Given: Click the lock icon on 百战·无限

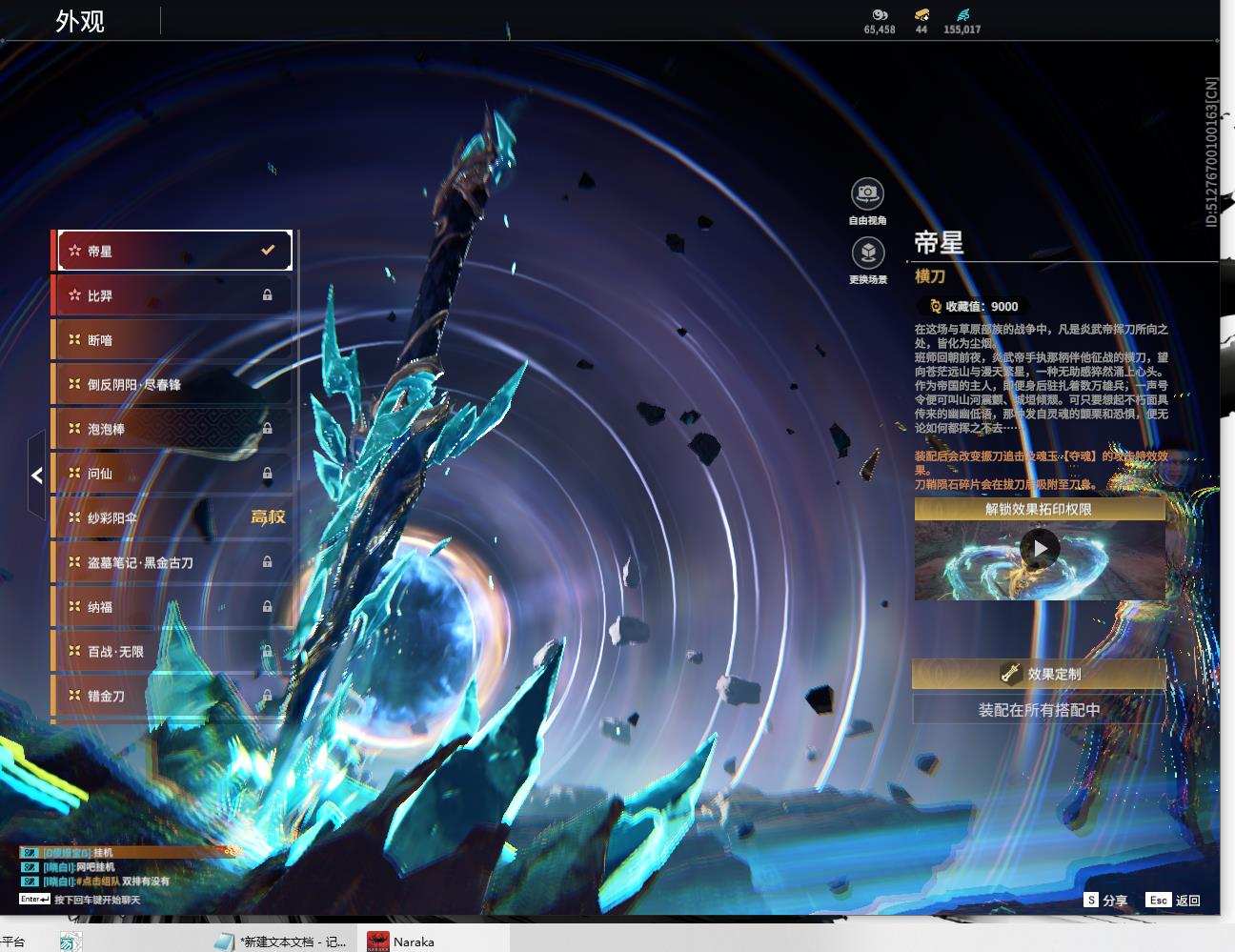Looking at the screenshot, I should point(268,652).
